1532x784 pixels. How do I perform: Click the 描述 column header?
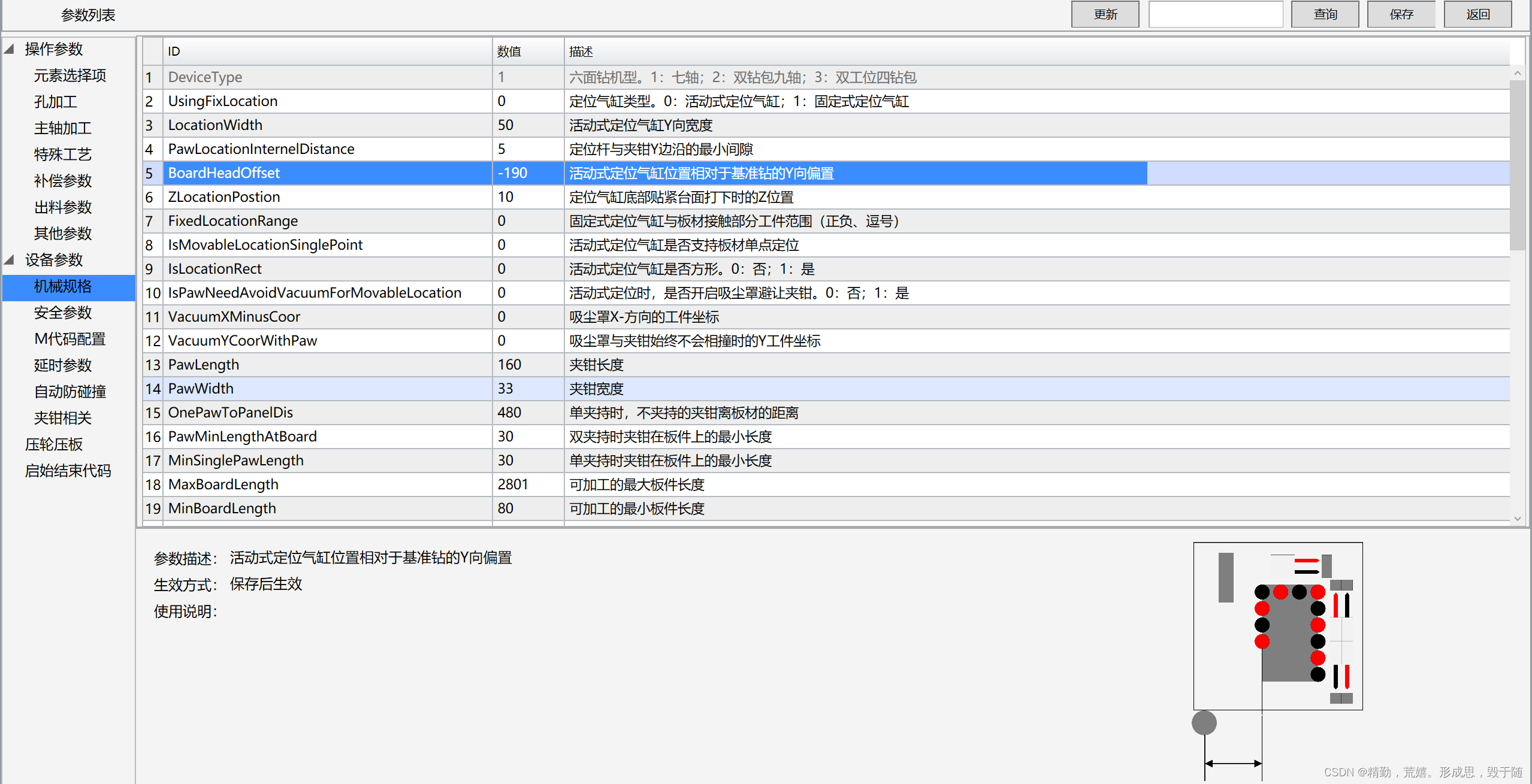click(1037, 52)
